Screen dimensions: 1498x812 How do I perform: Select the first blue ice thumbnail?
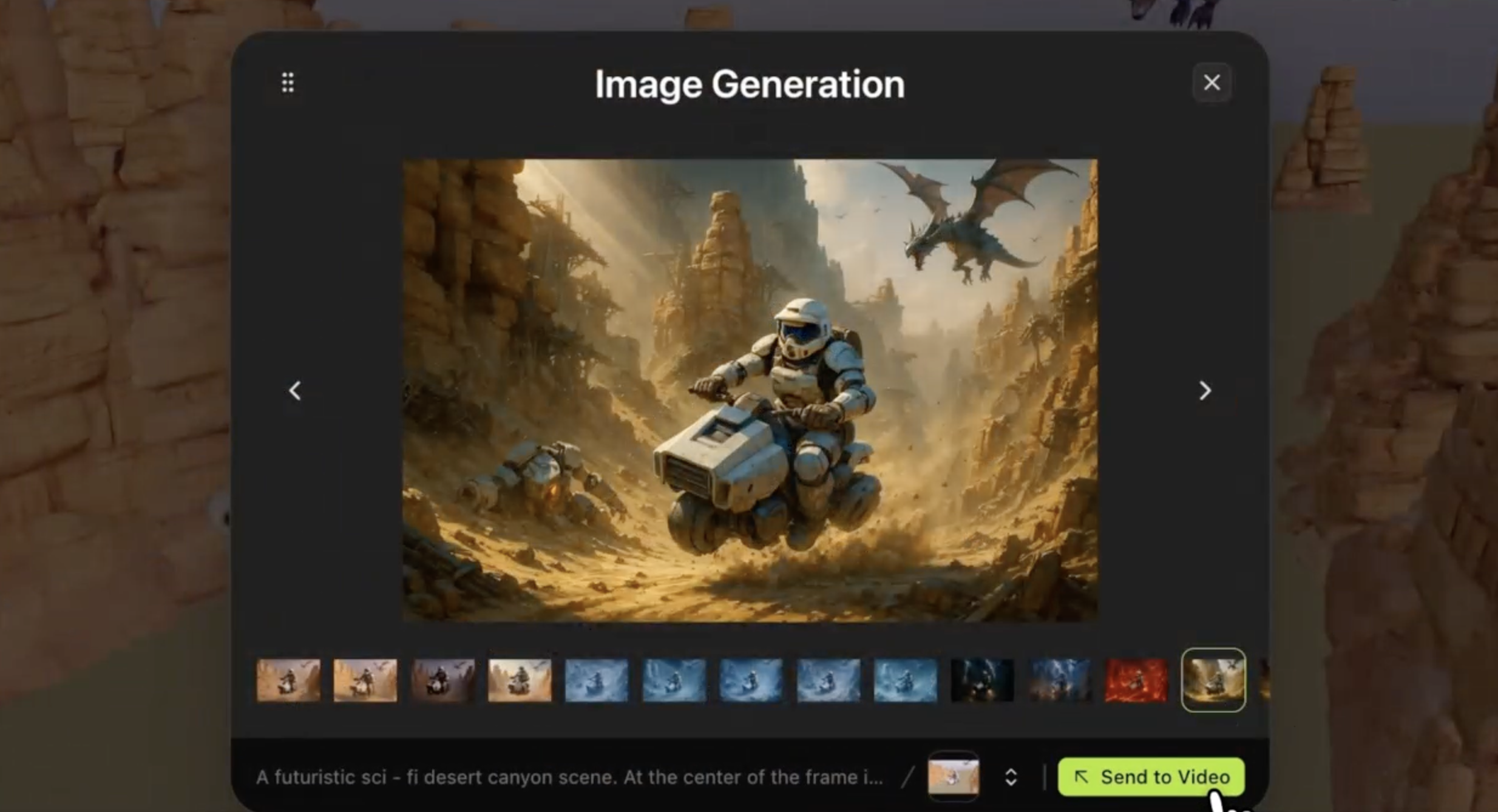(597, 680)
